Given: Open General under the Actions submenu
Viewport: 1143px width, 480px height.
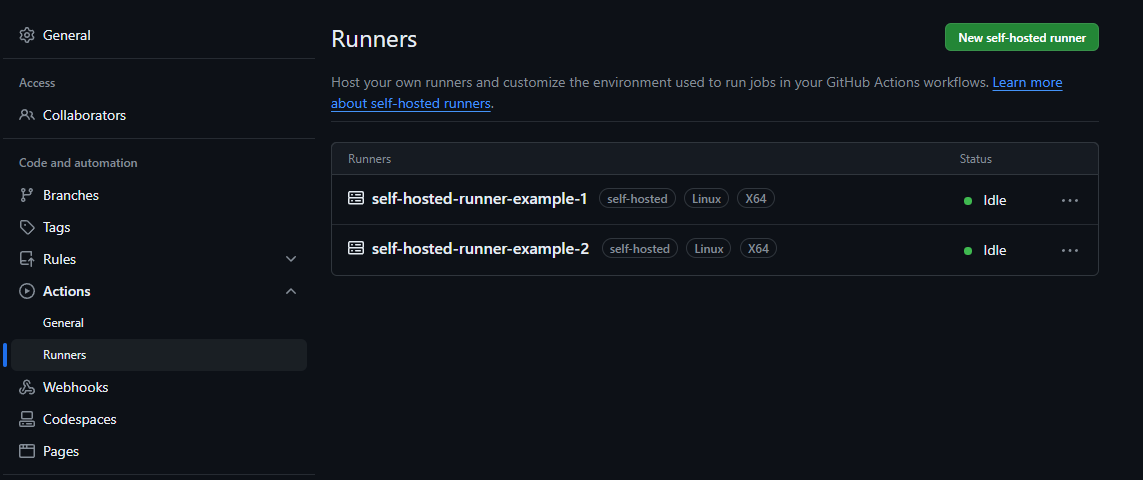Looking at the screenshot, I should 63,323.
